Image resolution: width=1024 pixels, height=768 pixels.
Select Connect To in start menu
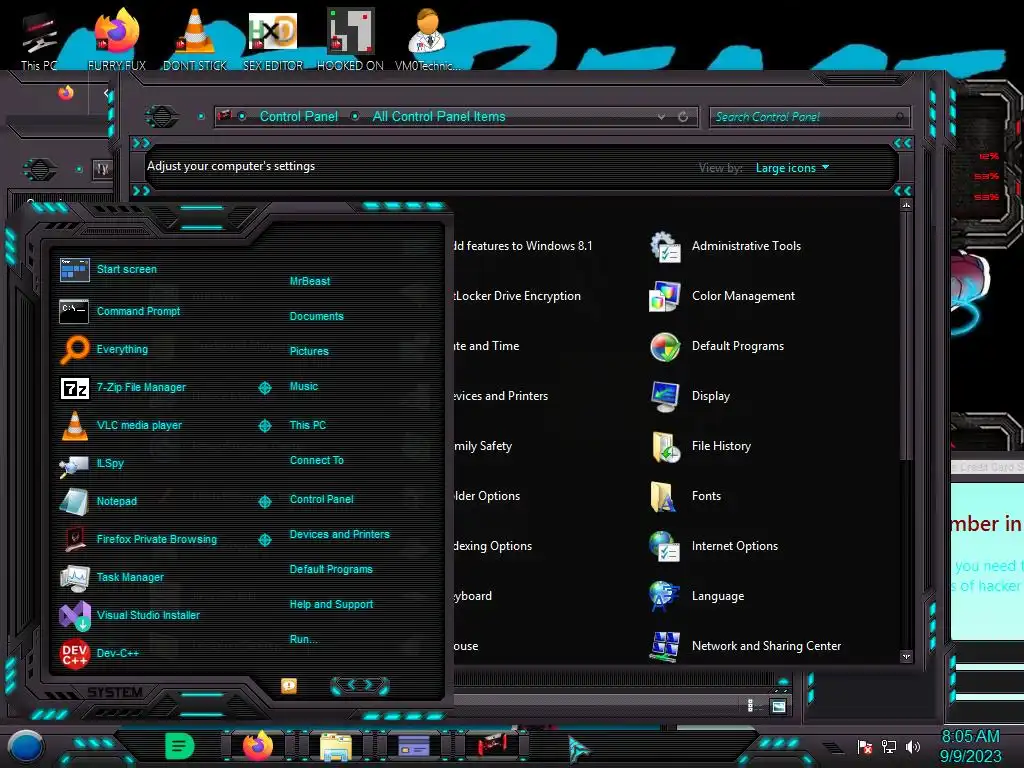pyautogui.click(x=317, y=460)
